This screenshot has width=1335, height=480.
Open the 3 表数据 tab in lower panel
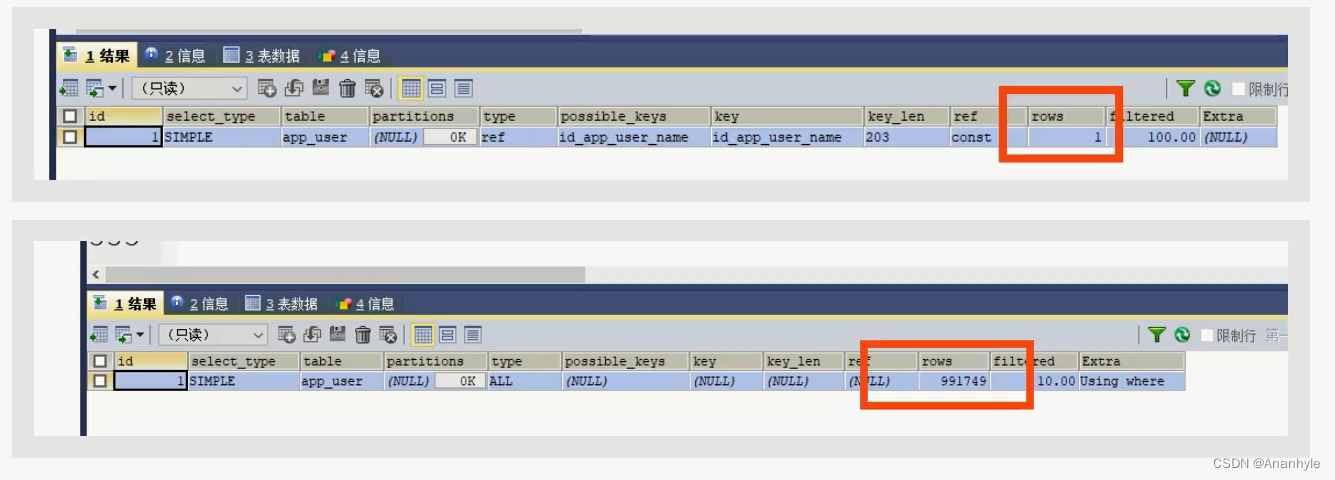pyautogui.click(x=282, y=303)
